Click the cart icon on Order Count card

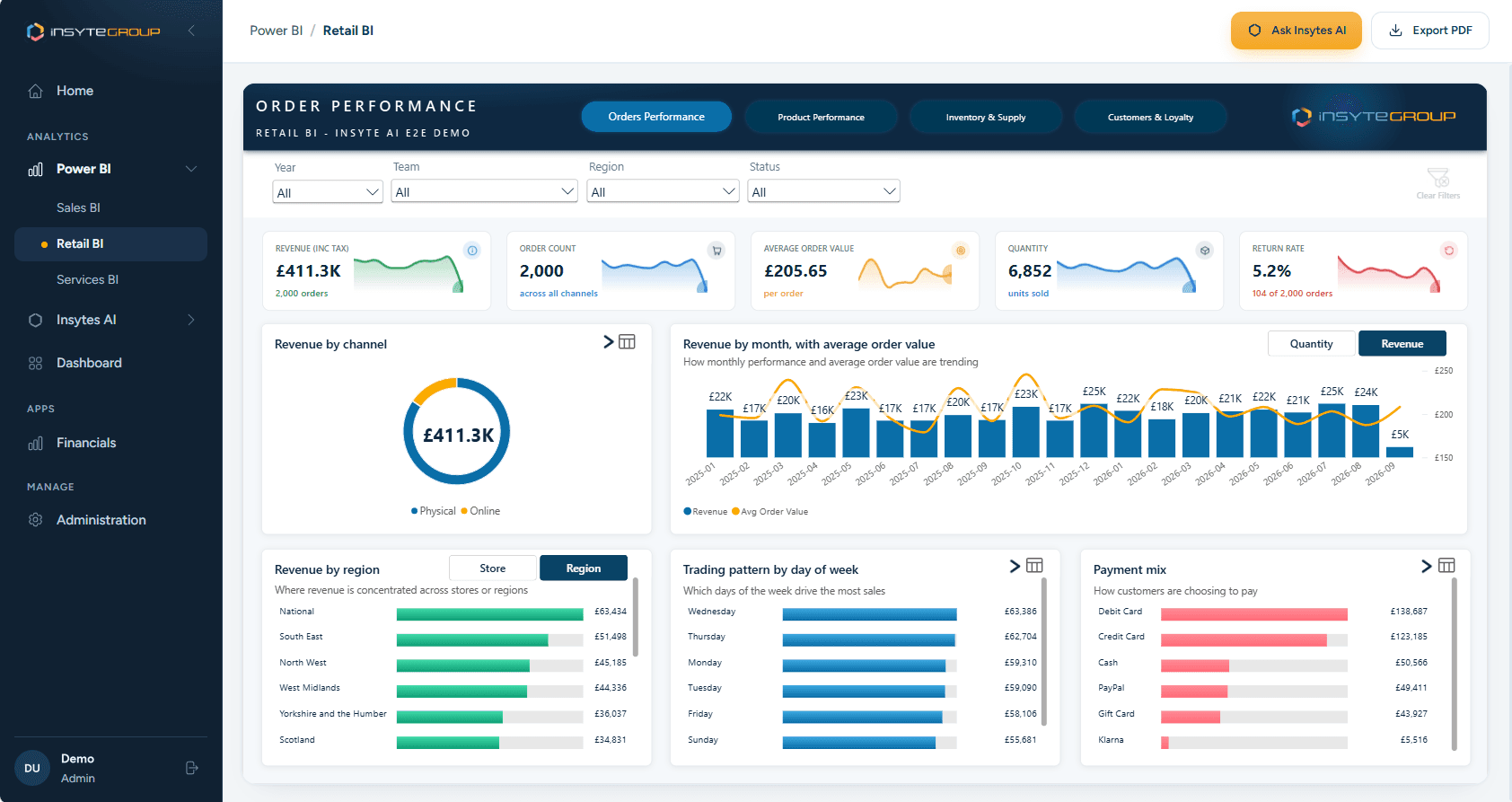(x=716, y=251)
